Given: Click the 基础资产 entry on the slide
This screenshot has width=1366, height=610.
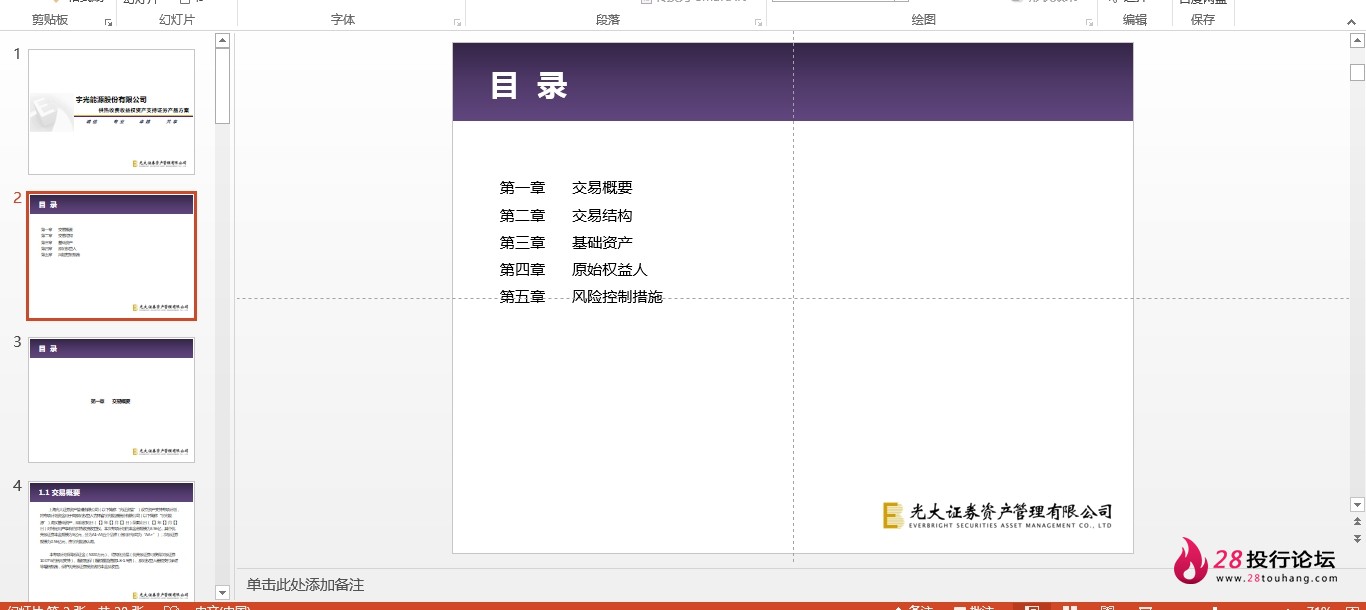Looking at the screenshot, I should pyautogui.click(x=602, y=243).
